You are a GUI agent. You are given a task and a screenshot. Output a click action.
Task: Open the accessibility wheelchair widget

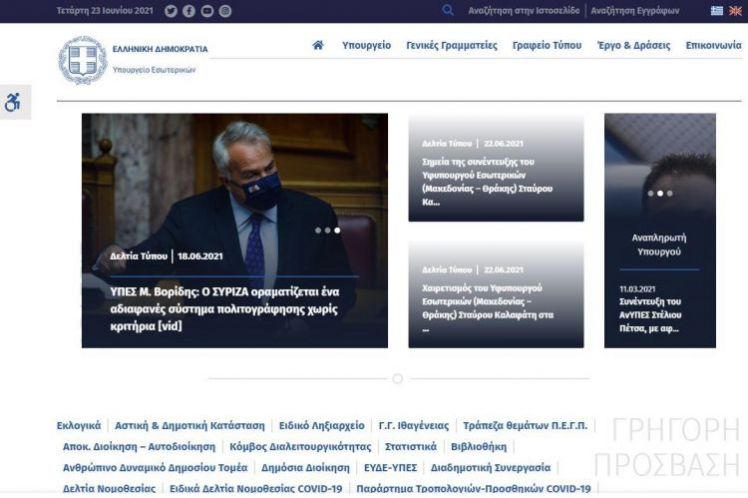coord(14,103)
